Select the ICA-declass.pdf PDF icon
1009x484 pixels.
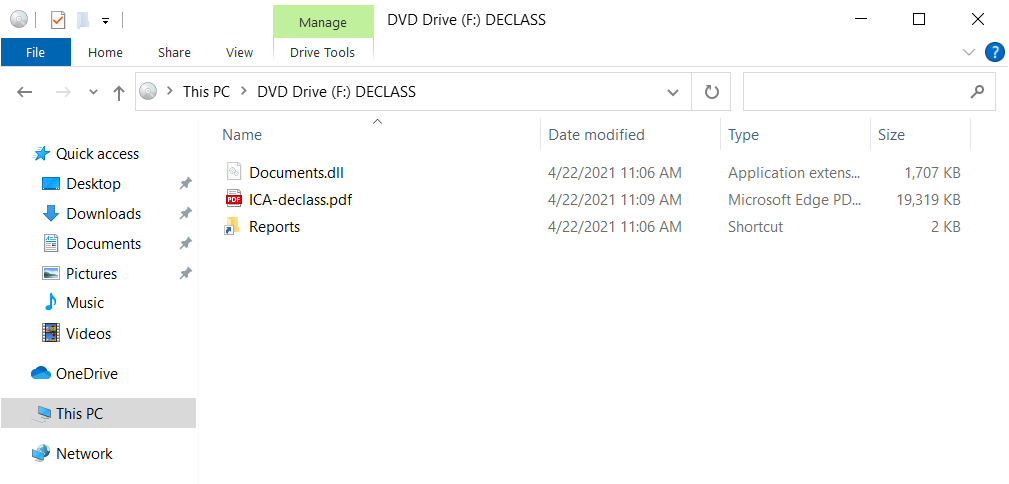[x=233, y=199]
